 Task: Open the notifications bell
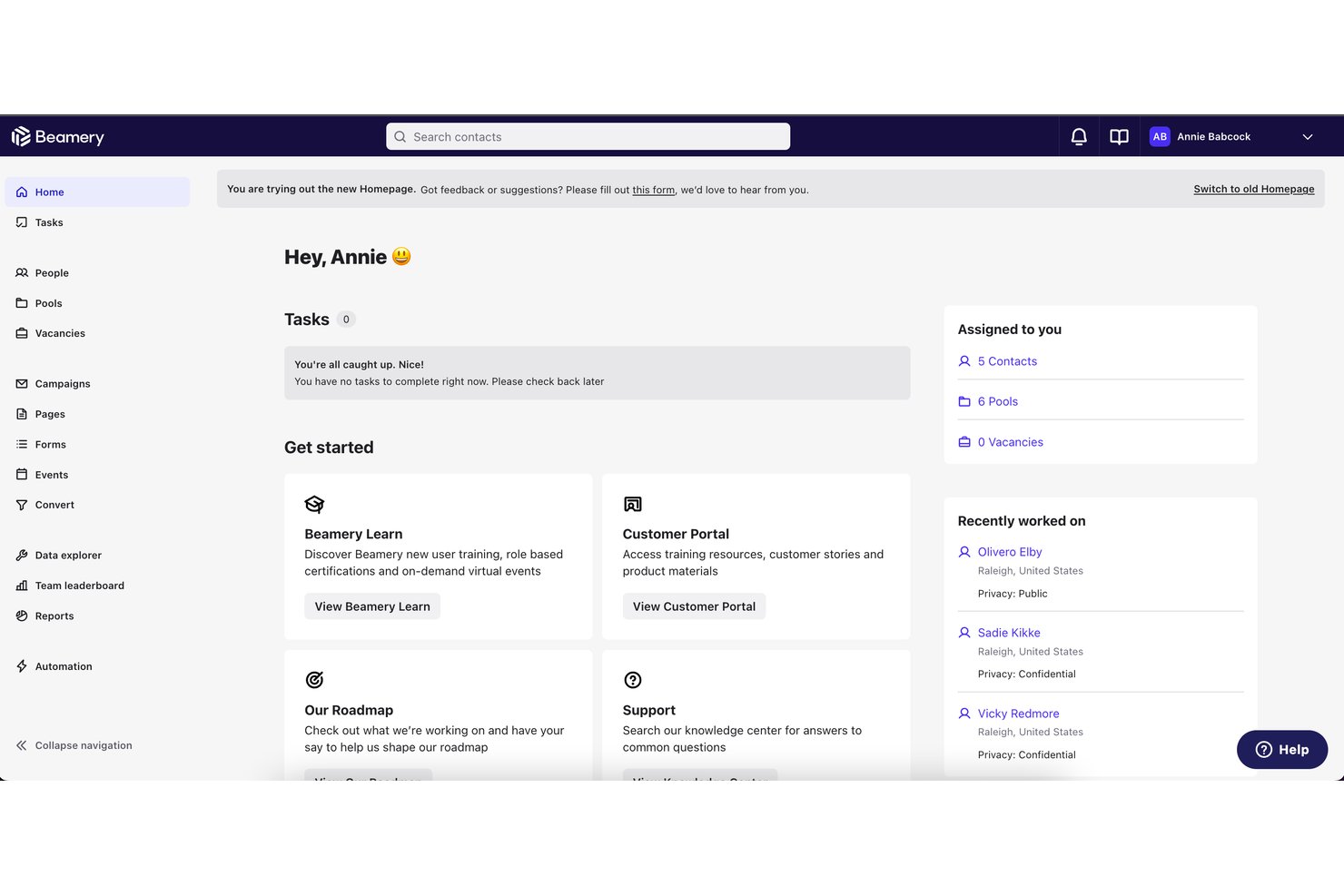pyautogui.click(x=1079, y=136)
